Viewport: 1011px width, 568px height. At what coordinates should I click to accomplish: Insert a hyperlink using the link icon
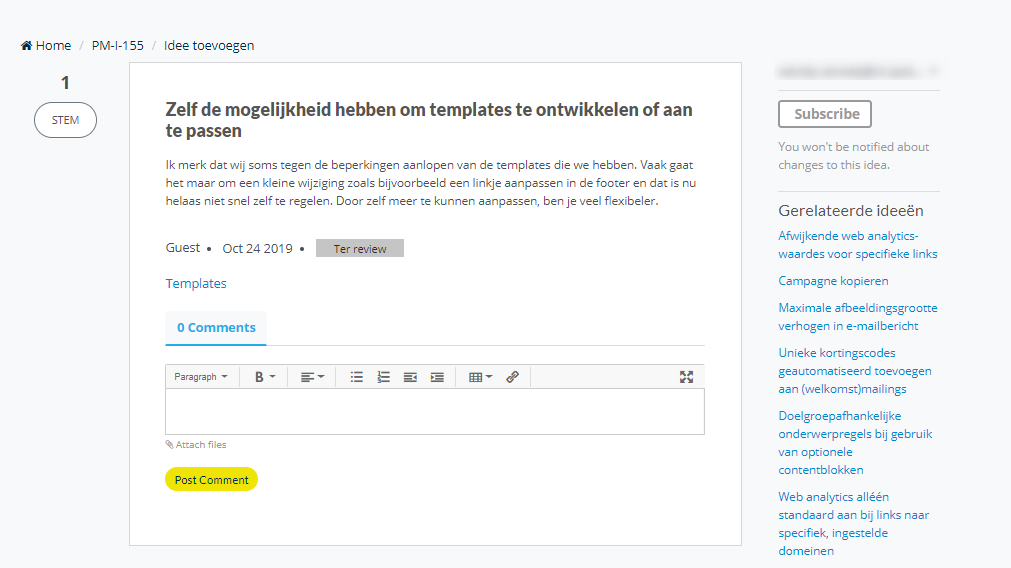point(512,377)
